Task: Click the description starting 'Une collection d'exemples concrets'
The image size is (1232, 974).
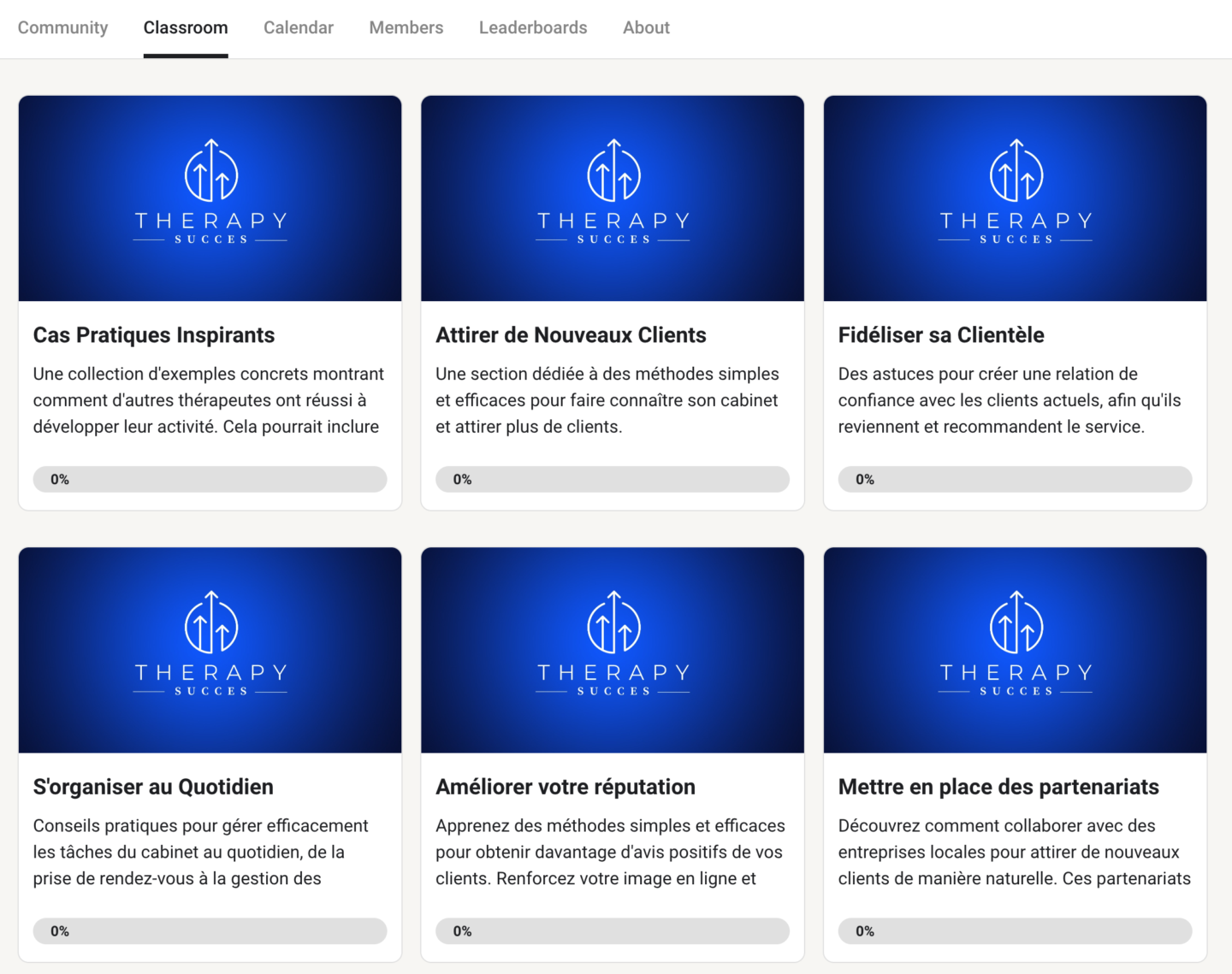Action: coord(209,400)
